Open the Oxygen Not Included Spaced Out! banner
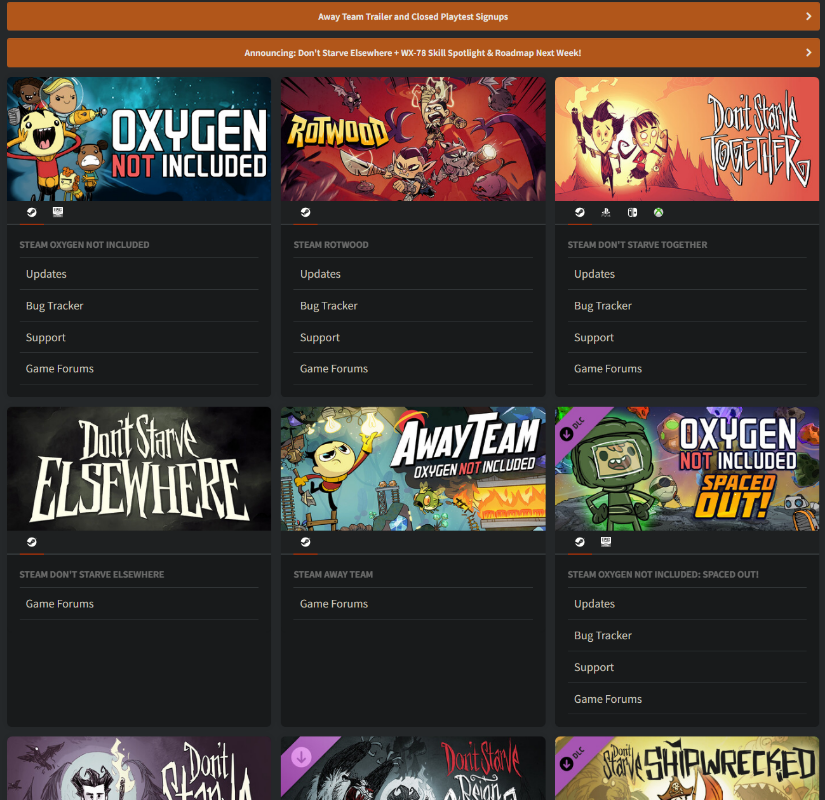The height and width of the screenshot is (800, 825). point(687,468)
